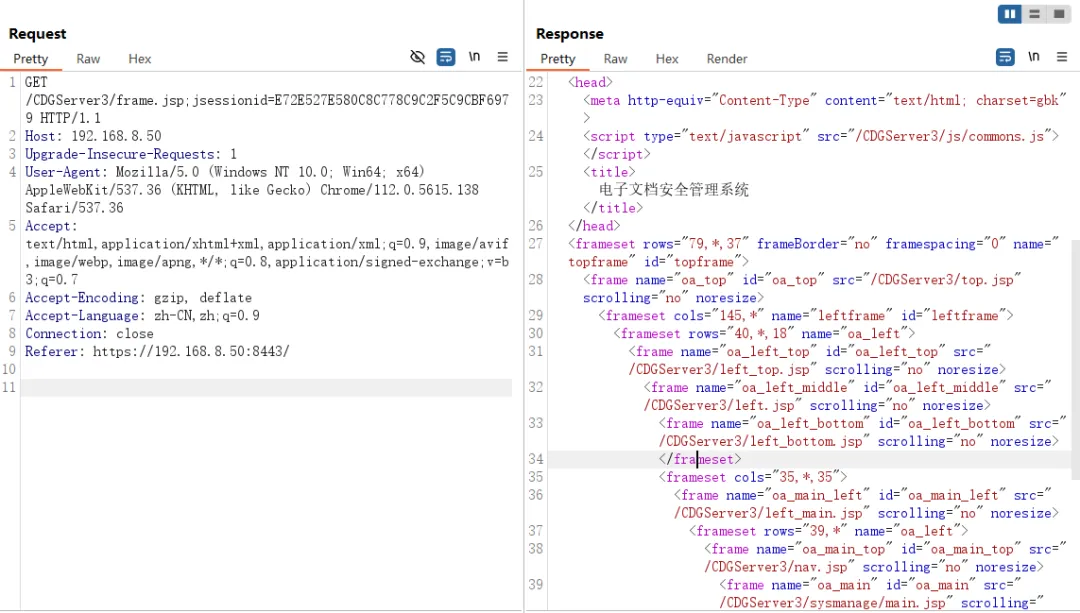Click the User-Agent header name

66,172
